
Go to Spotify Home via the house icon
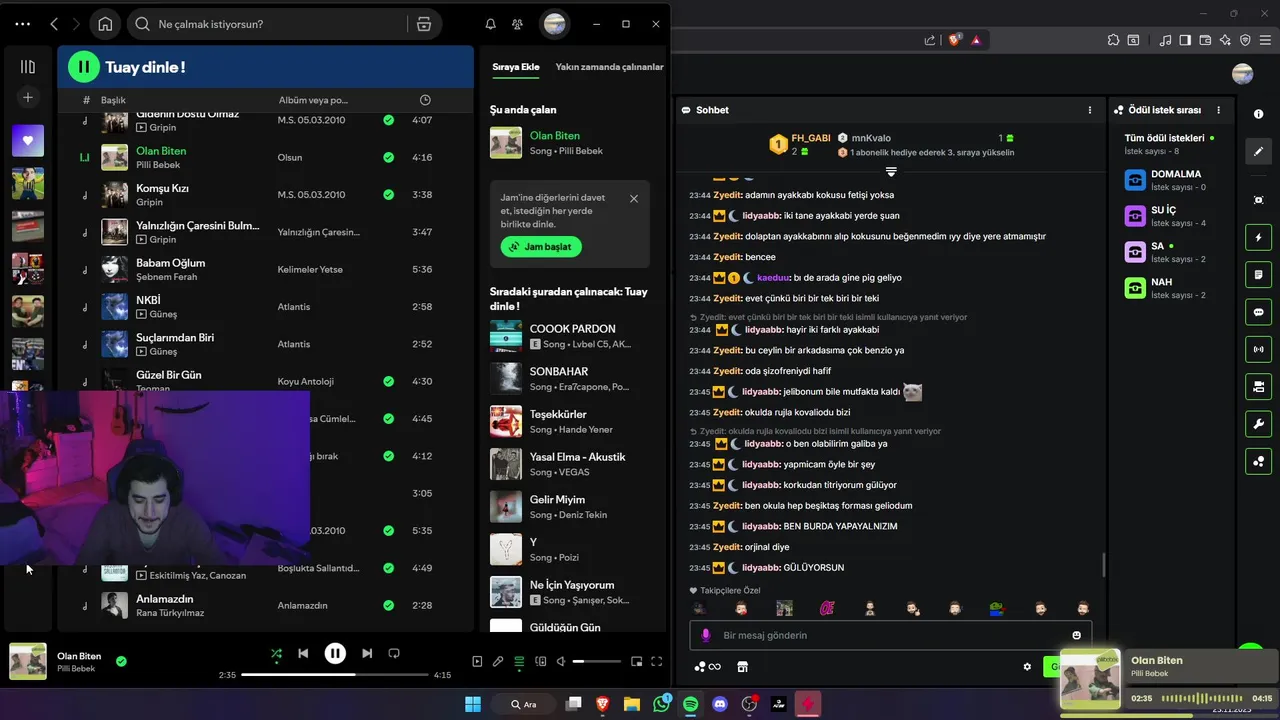pos(105,24)
